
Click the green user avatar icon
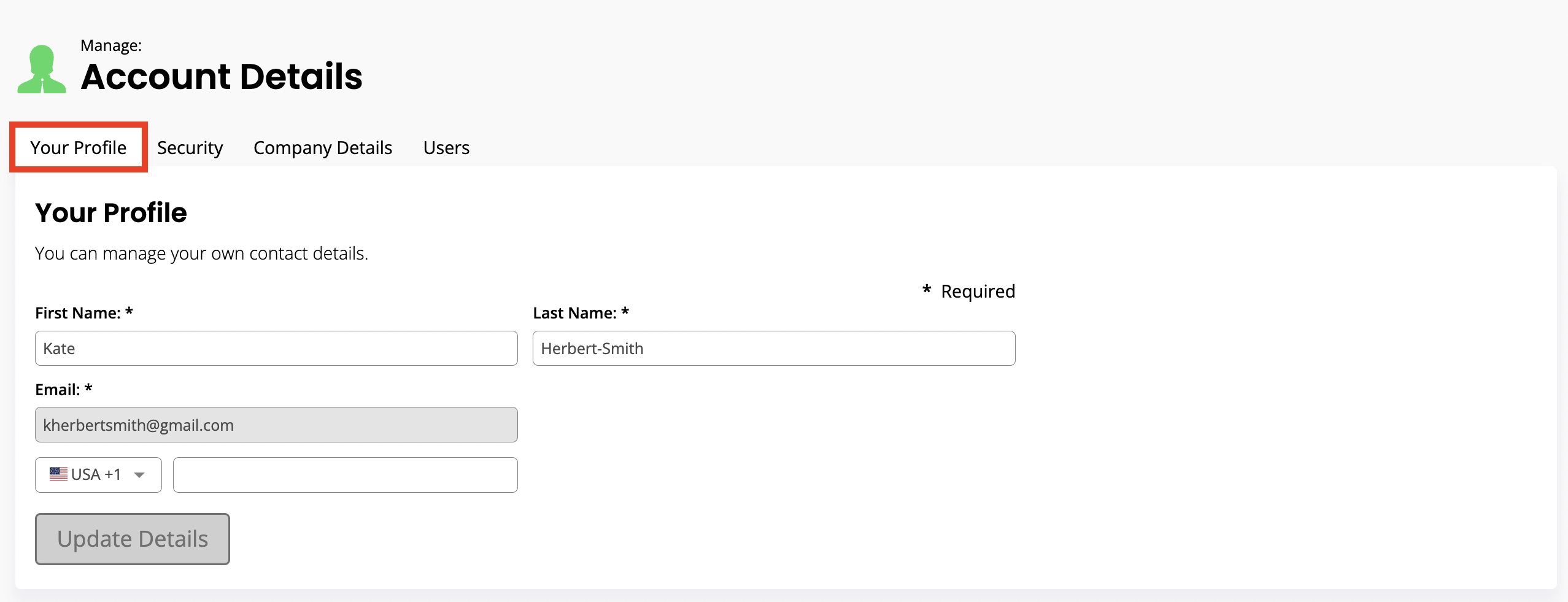42,69
